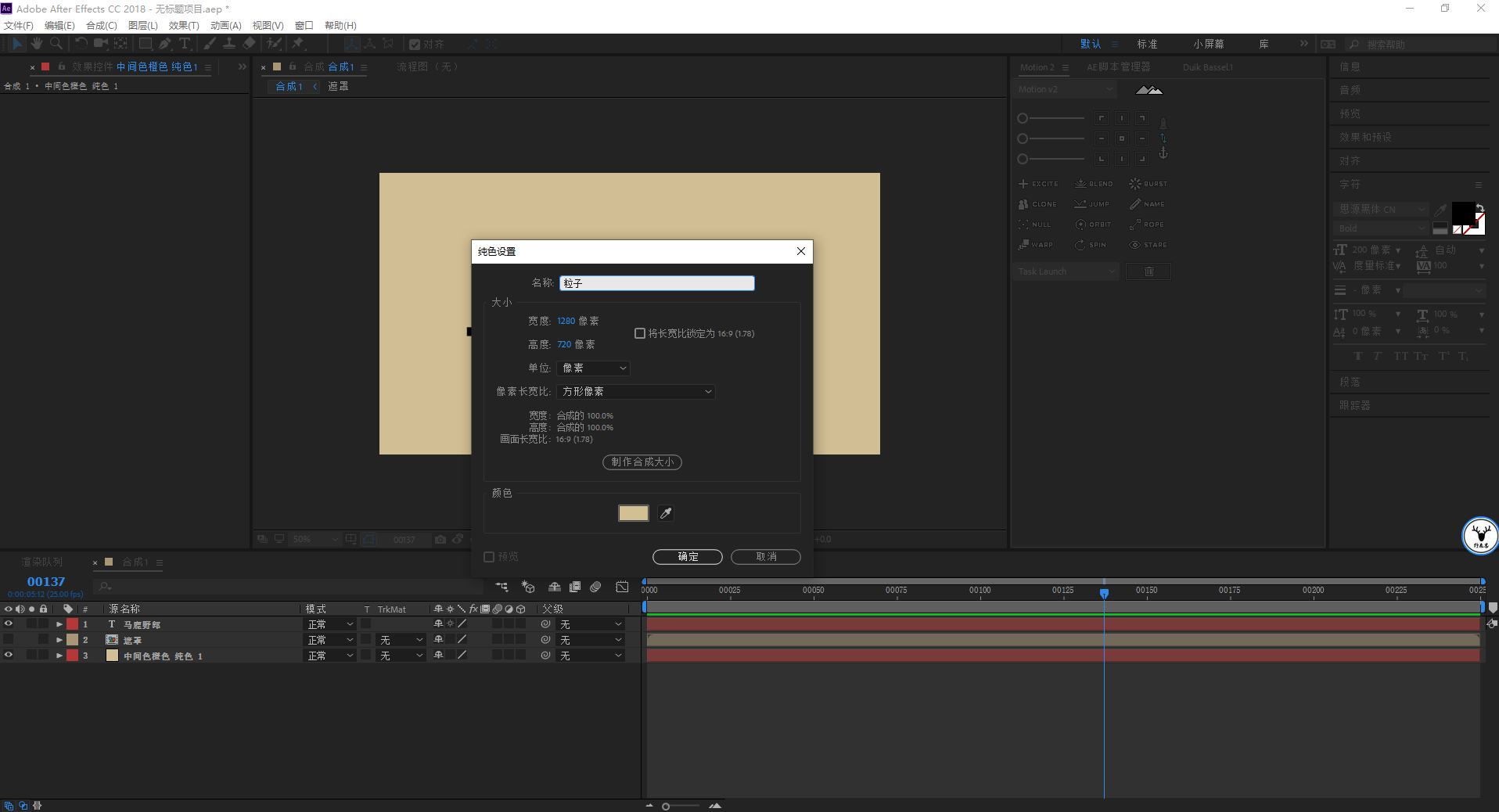Expand the 马鹿野郎 layer properties

[59, 624]
